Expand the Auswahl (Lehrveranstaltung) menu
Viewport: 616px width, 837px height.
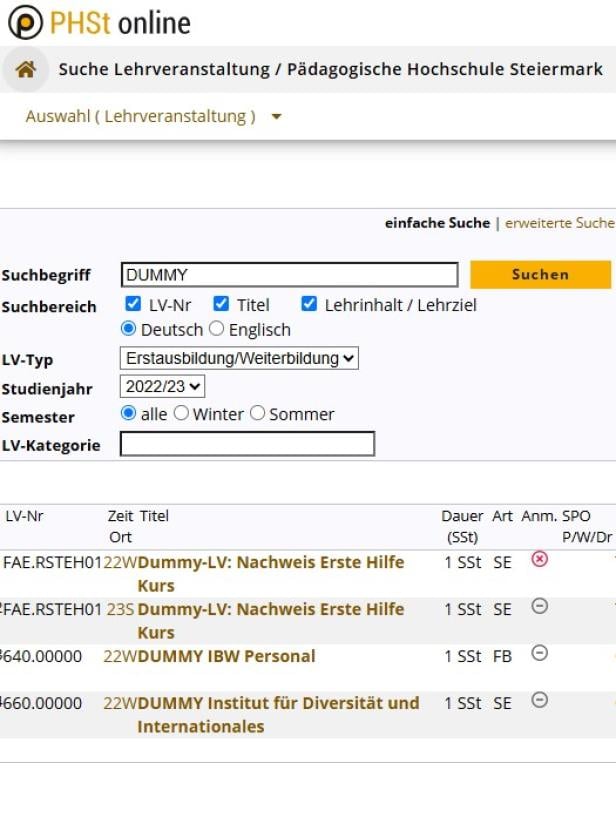pos(153,117)
